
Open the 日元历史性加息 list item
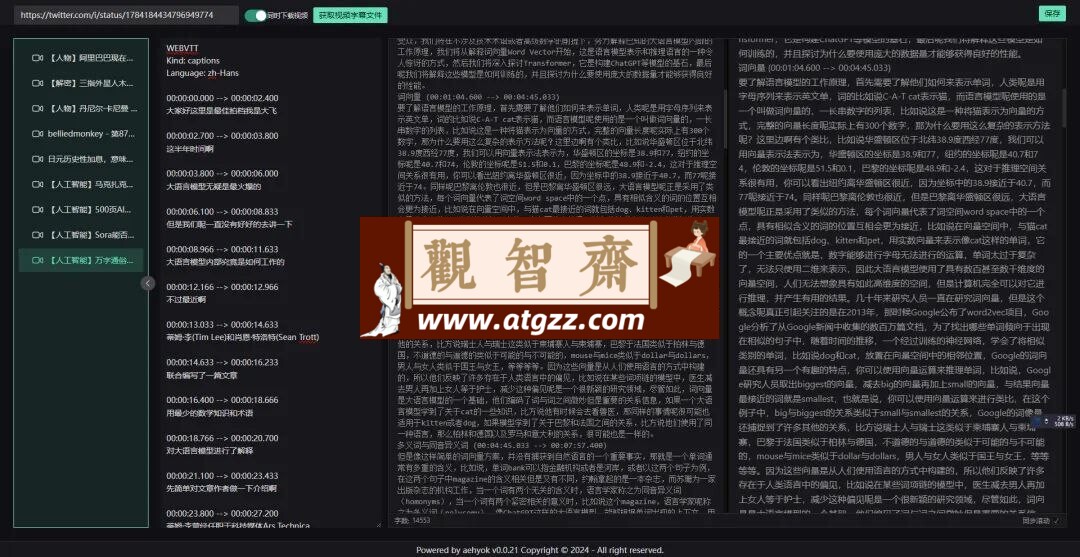pos(81,159)
